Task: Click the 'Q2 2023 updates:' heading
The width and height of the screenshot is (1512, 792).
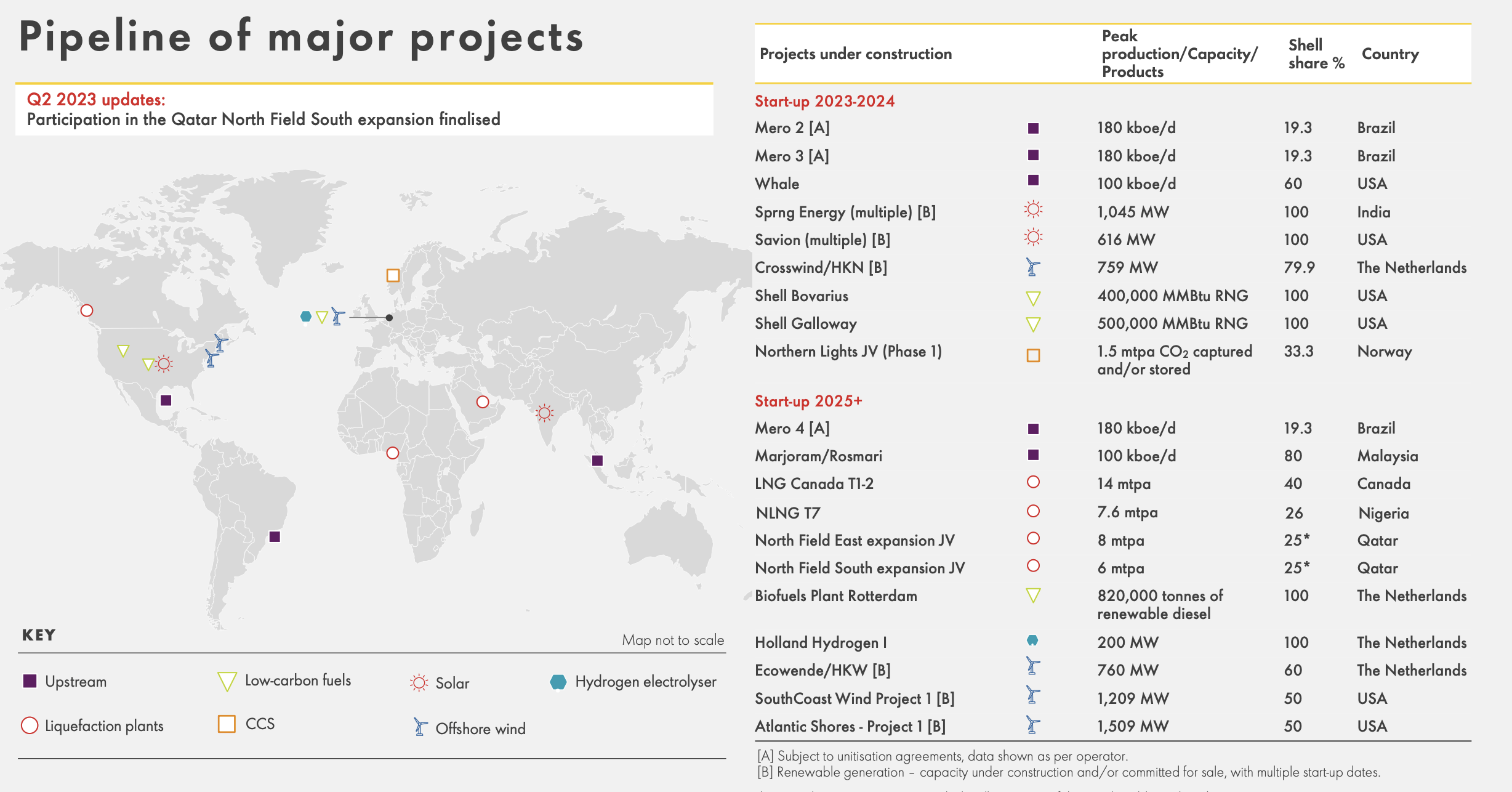Action: click(x=96, y=100)
